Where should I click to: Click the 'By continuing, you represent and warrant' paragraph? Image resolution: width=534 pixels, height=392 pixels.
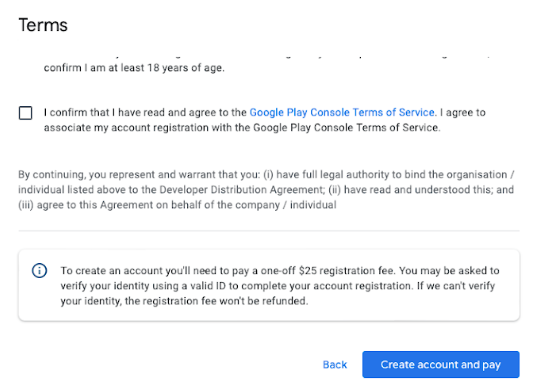point(266,190)
